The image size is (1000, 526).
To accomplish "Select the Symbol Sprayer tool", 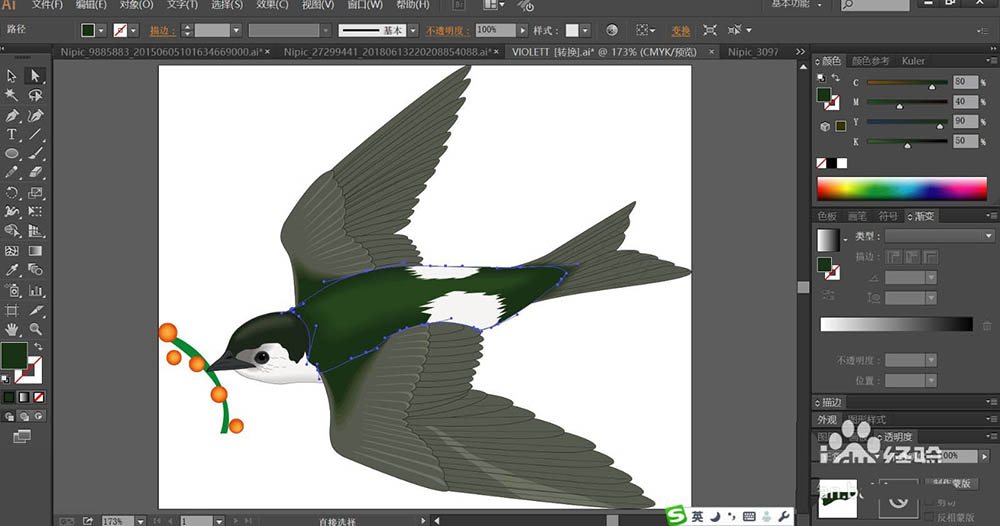I will coord(11,291).
